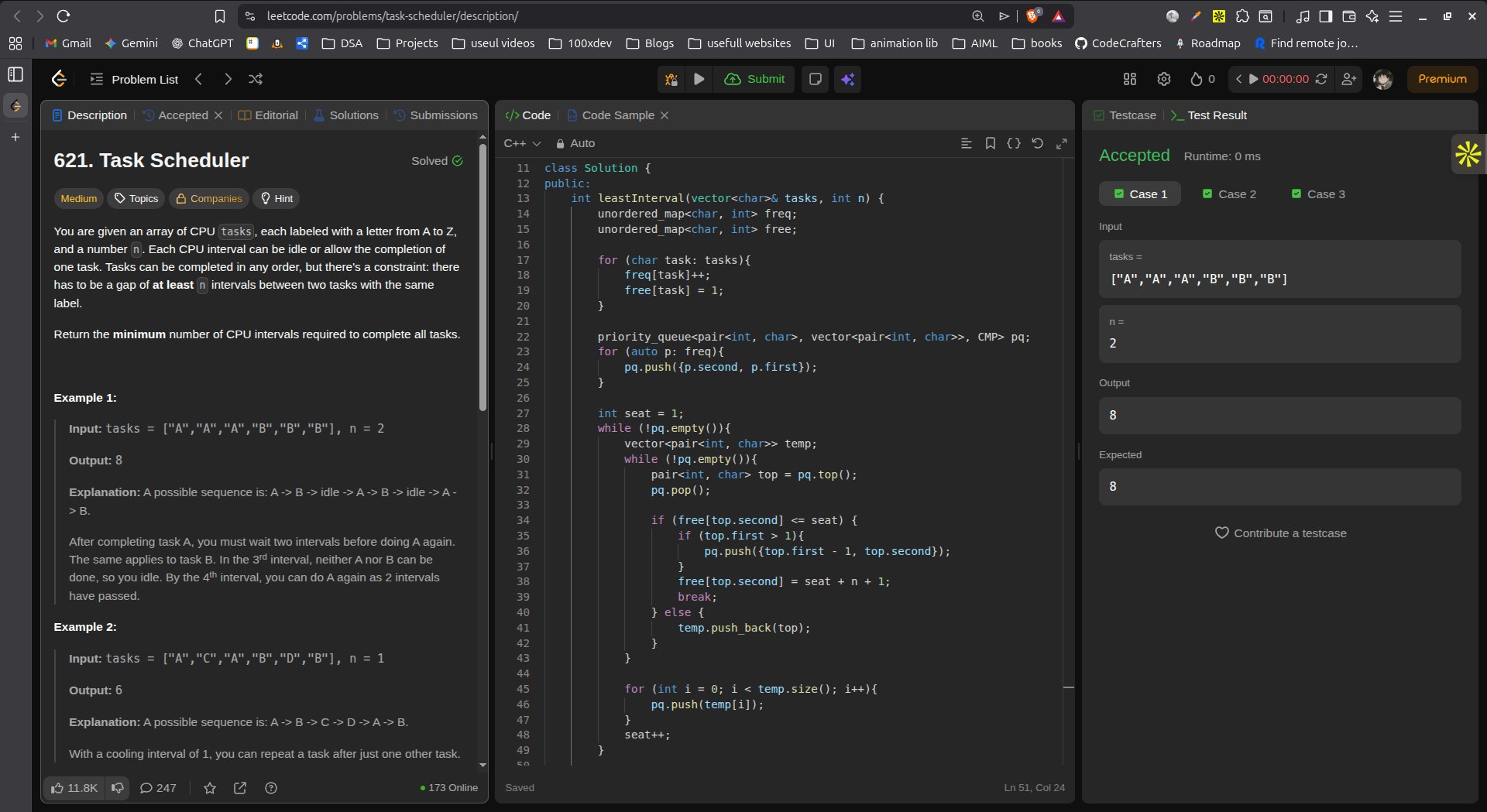Select Case 3 test case
This screenshot has width=1487, height=812.
pyautogui.click(x=1318, y=194)
